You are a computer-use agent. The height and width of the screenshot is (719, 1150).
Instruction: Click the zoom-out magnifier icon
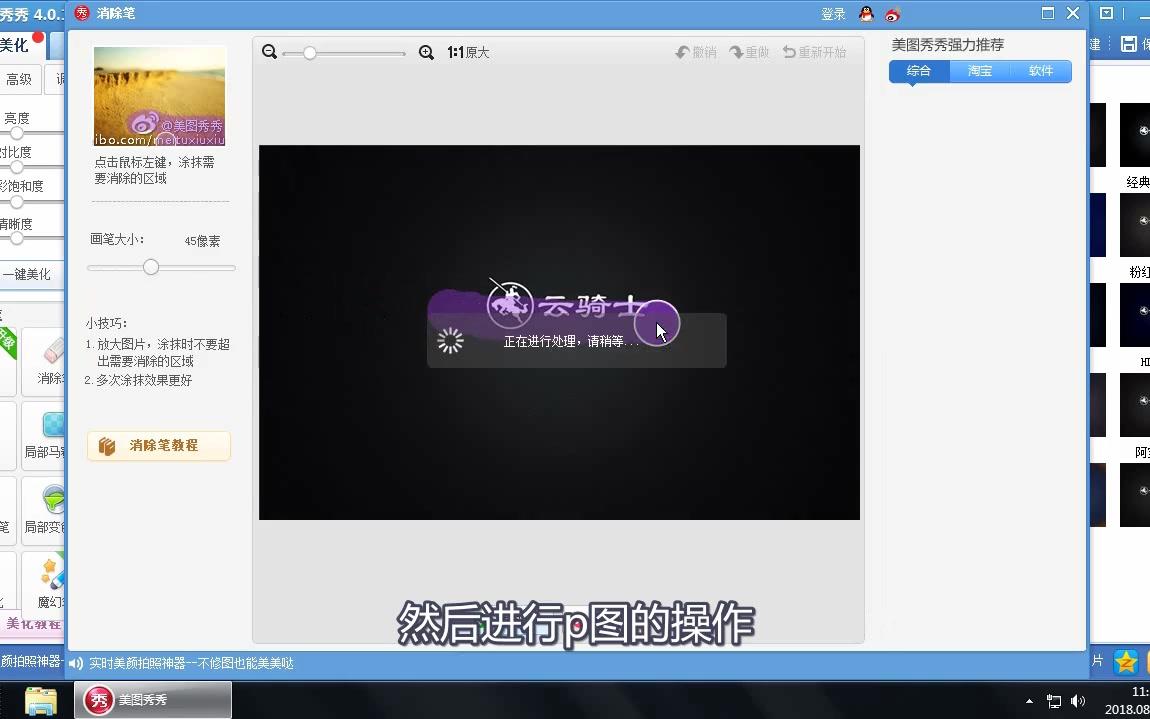(269, 51)
